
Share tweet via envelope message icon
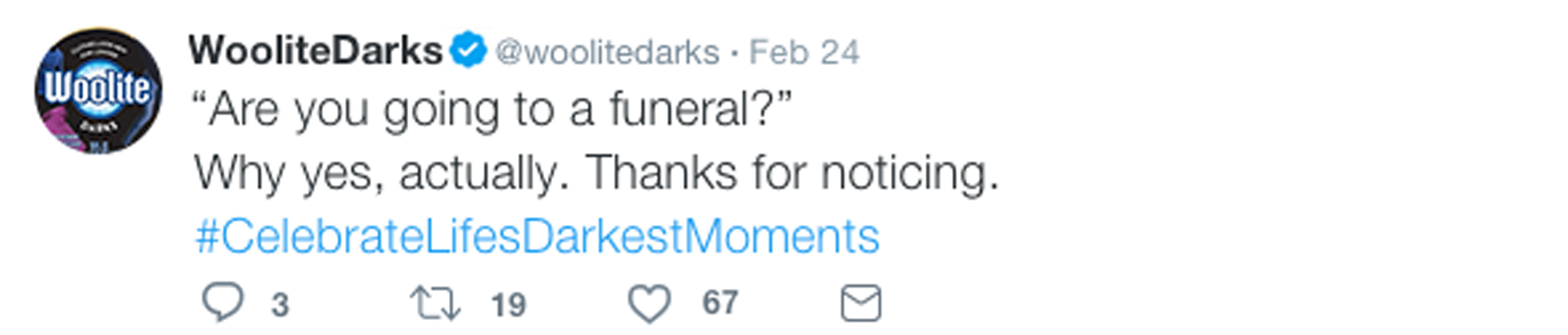[861, 304]
